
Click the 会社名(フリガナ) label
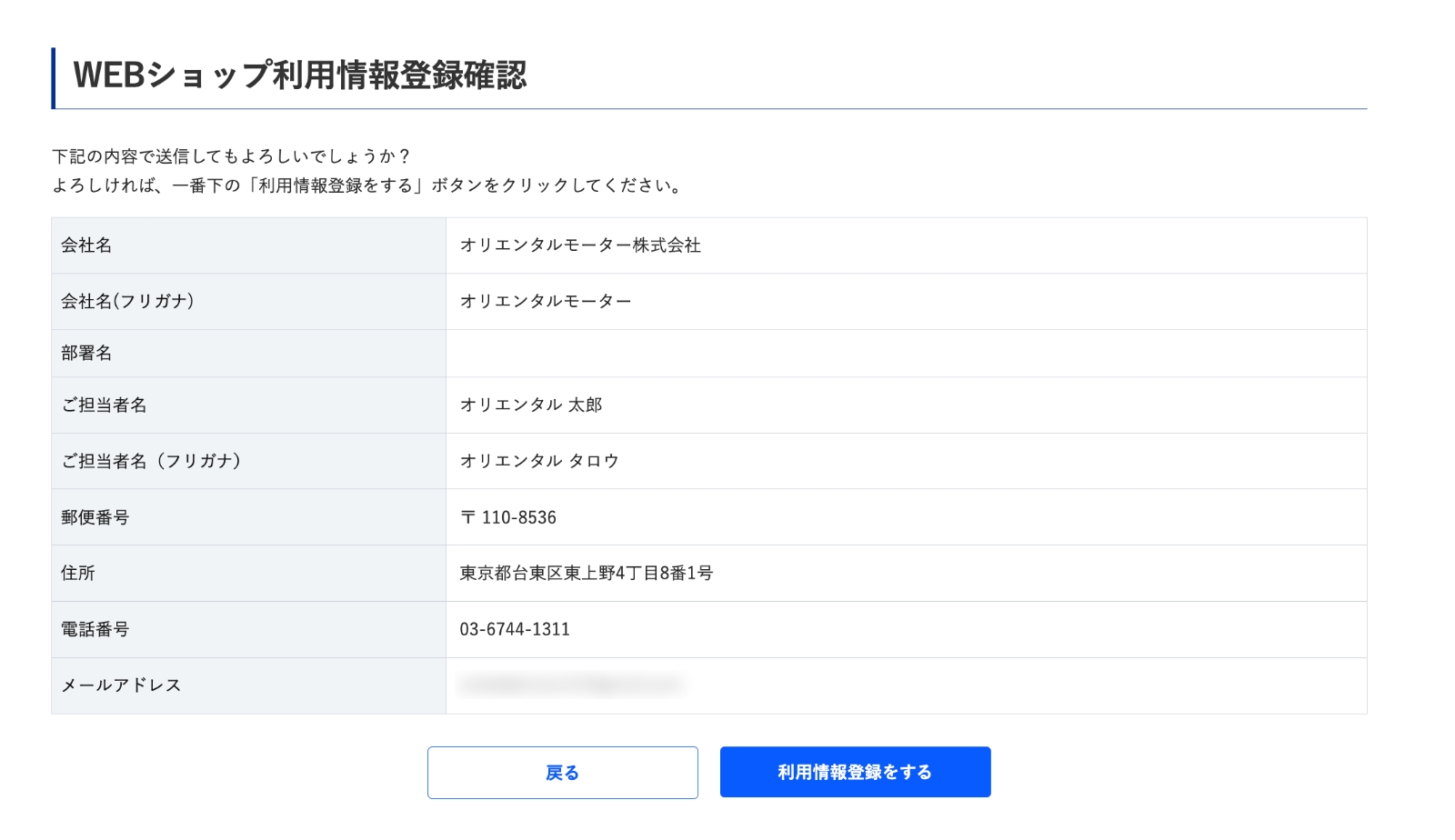pos(127,301)
